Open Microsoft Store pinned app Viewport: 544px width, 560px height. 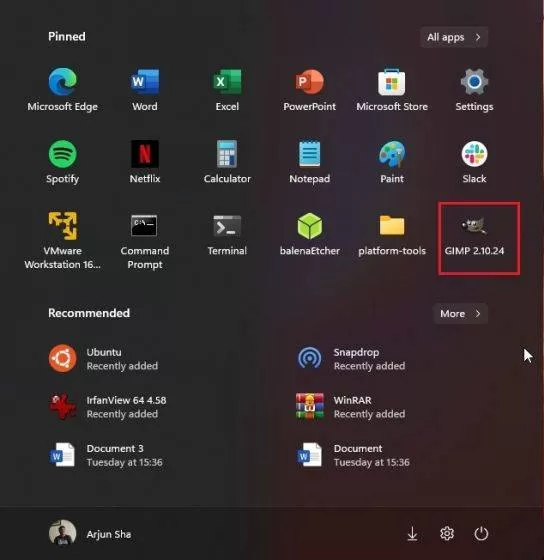coord(392,89)
